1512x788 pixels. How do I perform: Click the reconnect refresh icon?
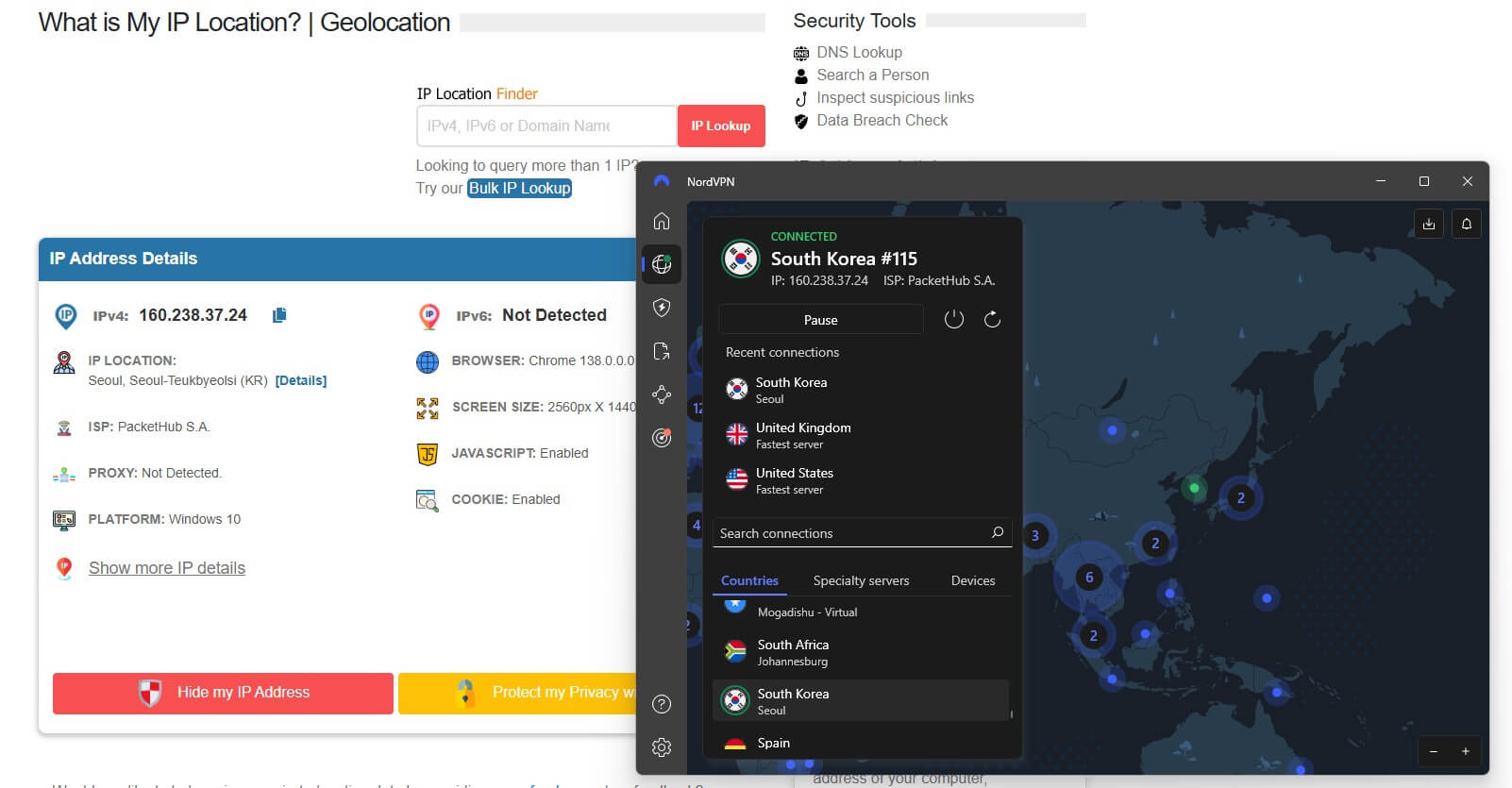(x=992, y=319)
